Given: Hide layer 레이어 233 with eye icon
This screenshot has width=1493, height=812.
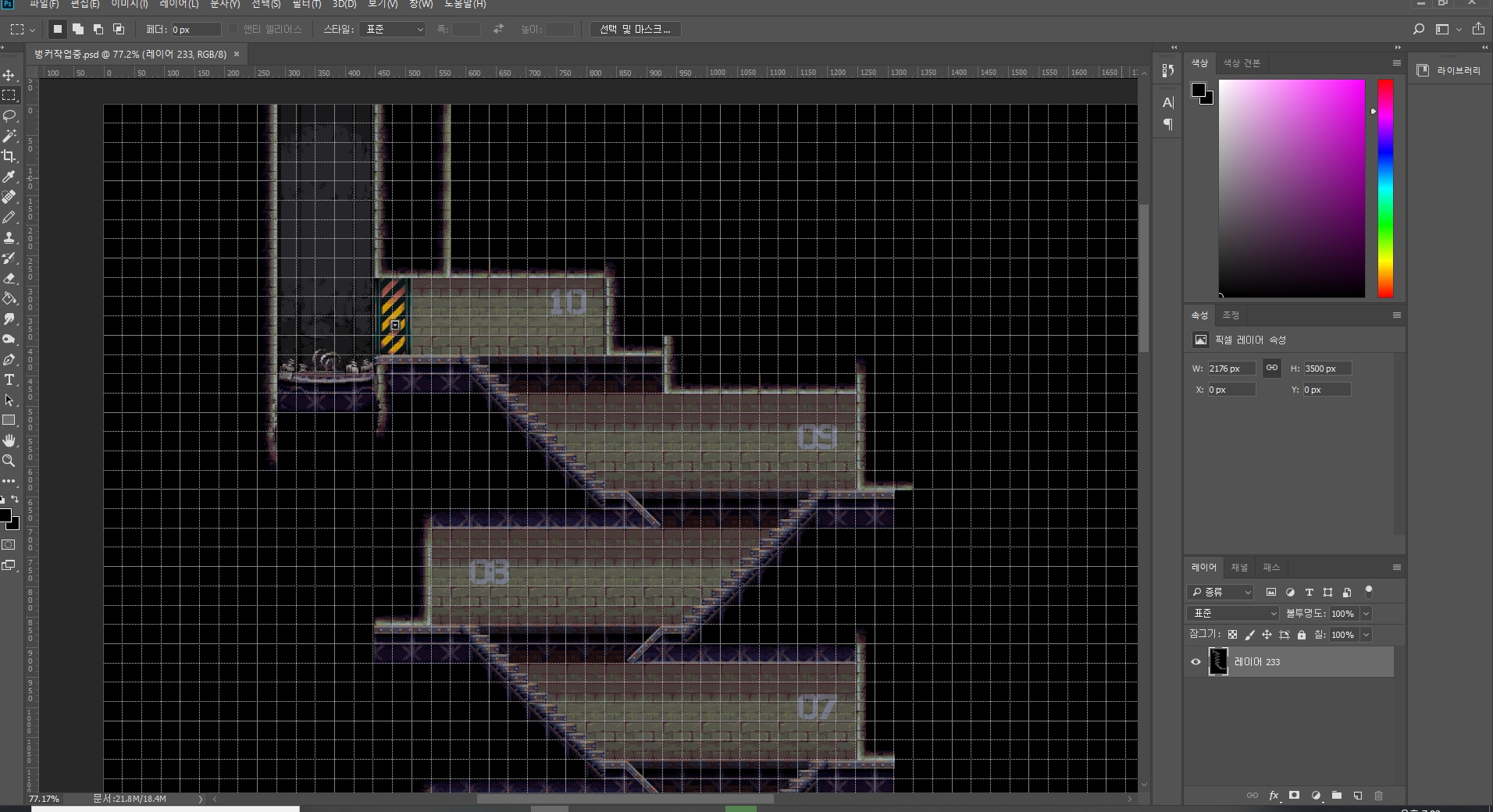Looking at the screenshot, I should (1195, 661).
